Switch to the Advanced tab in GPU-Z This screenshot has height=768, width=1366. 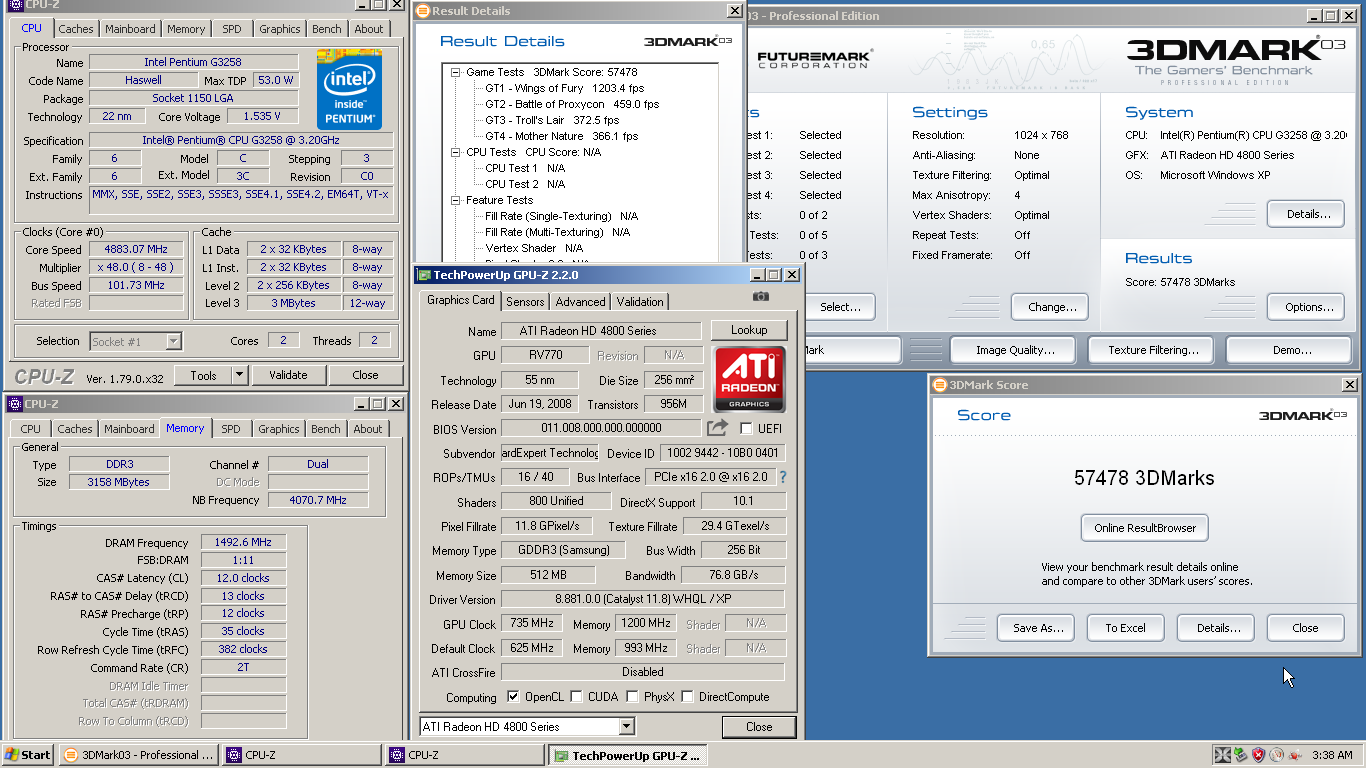pos(581,301)
